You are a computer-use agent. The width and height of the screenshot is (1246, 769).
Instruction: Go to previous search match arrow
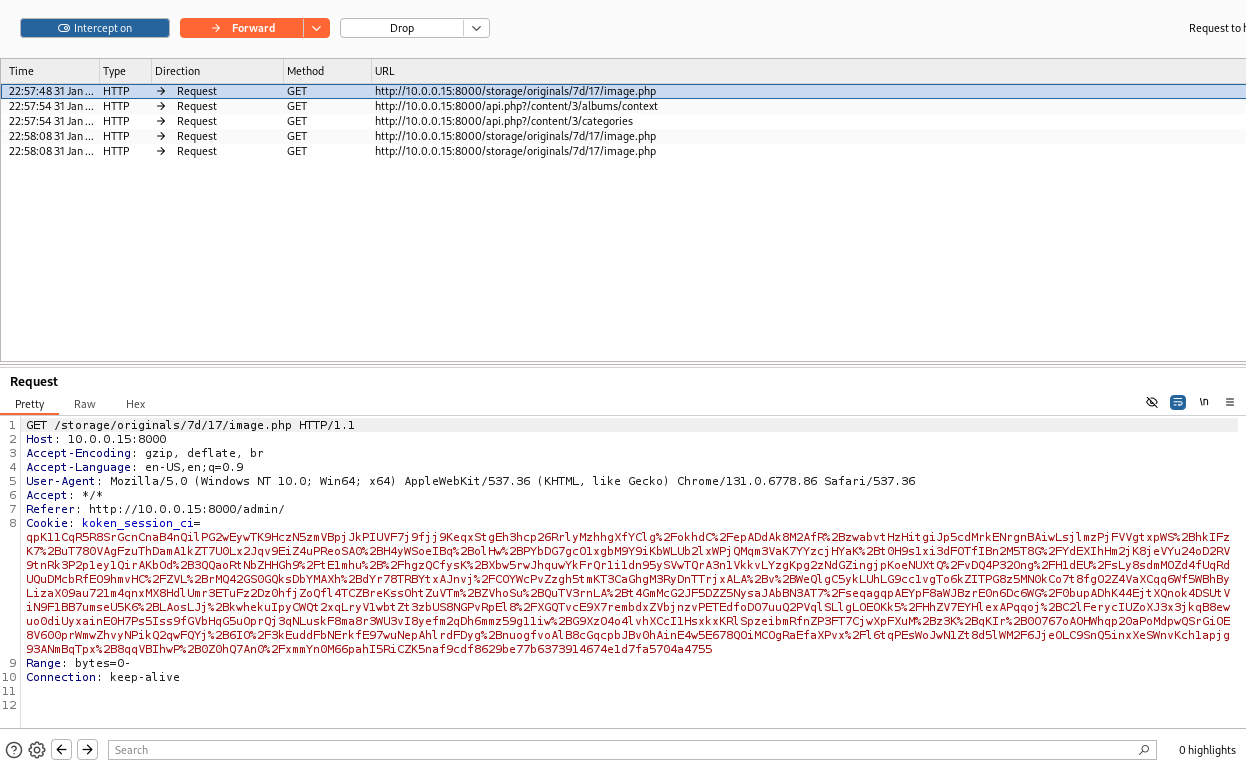tap(62, 750)
